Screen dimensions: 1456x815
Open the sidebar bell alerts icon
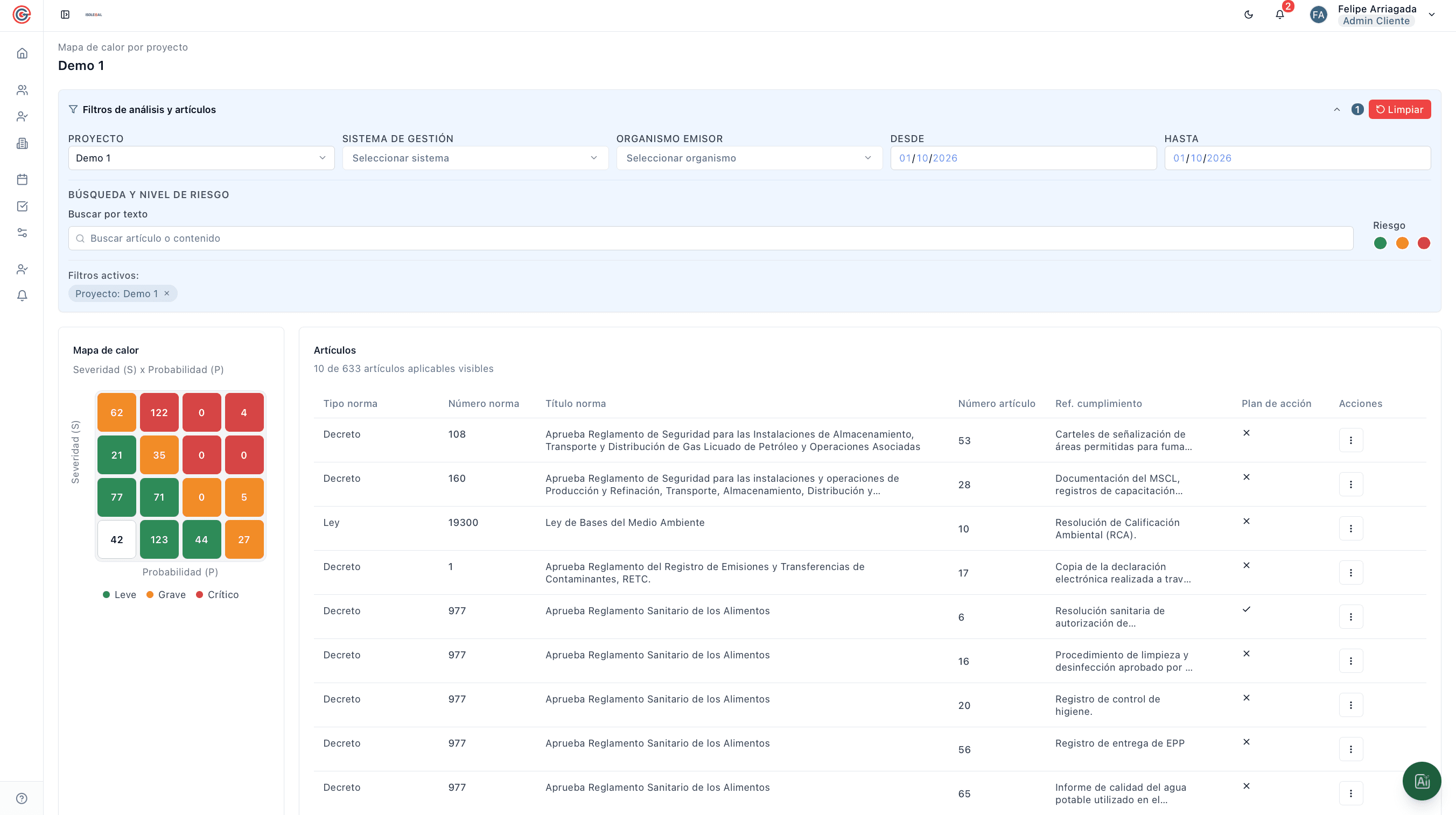pos(22,296)
